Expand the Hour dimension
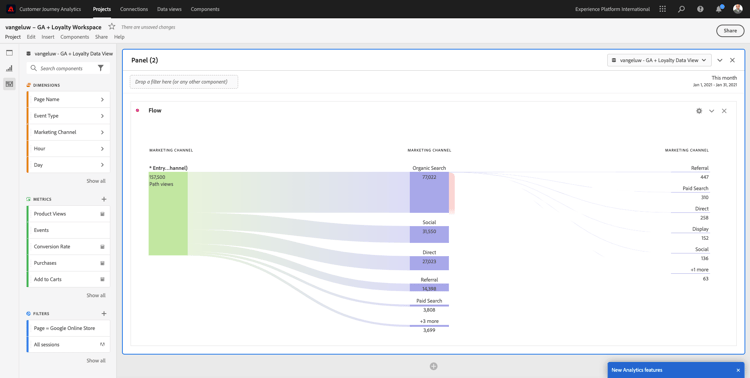 102,149
